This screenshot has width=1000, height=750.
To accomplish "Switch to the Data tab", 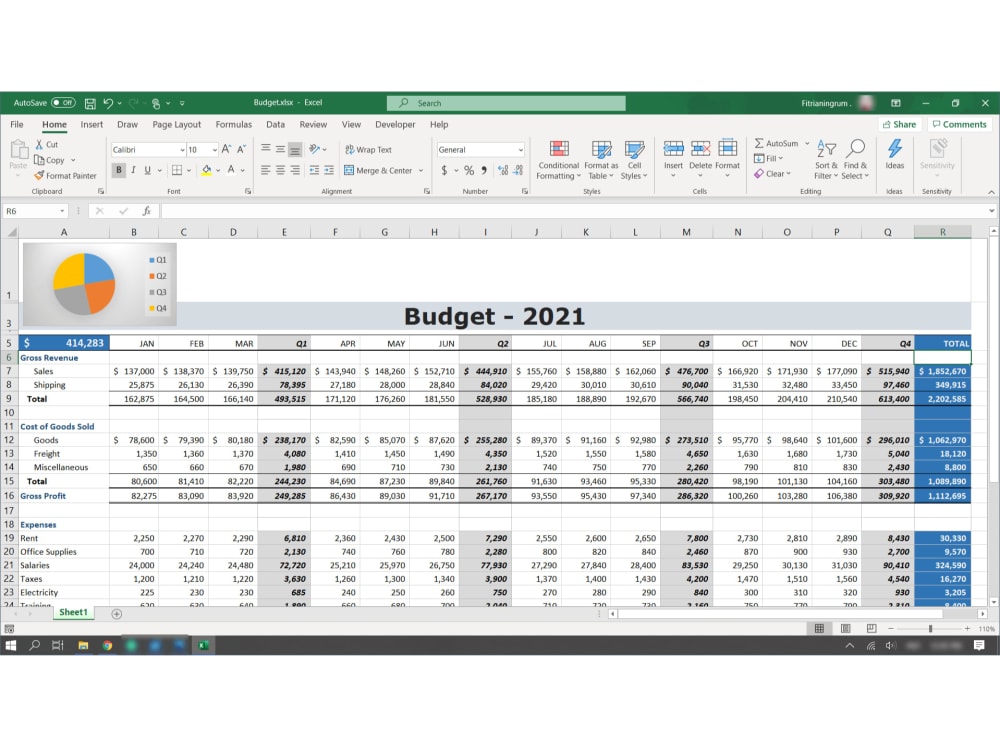I will 276,124.
